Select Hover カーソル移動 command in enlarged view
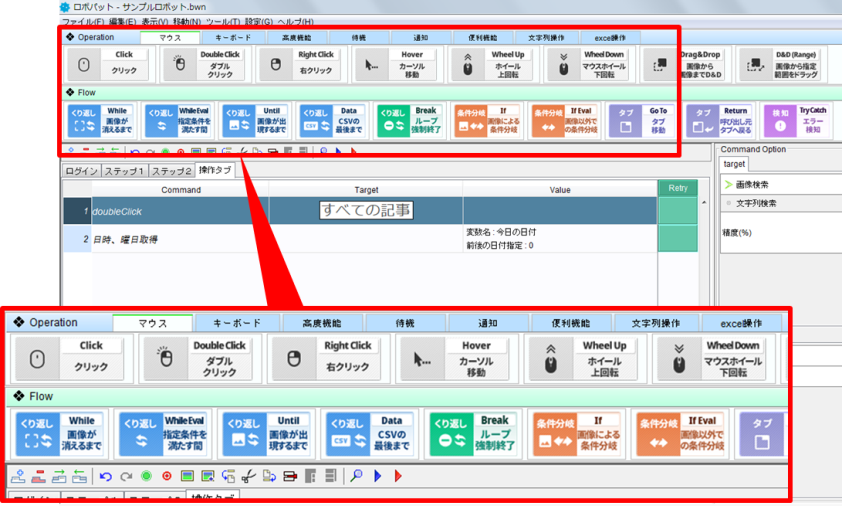Image resolution: width=842 pixels, height=506 pixels. click(456, 358)
